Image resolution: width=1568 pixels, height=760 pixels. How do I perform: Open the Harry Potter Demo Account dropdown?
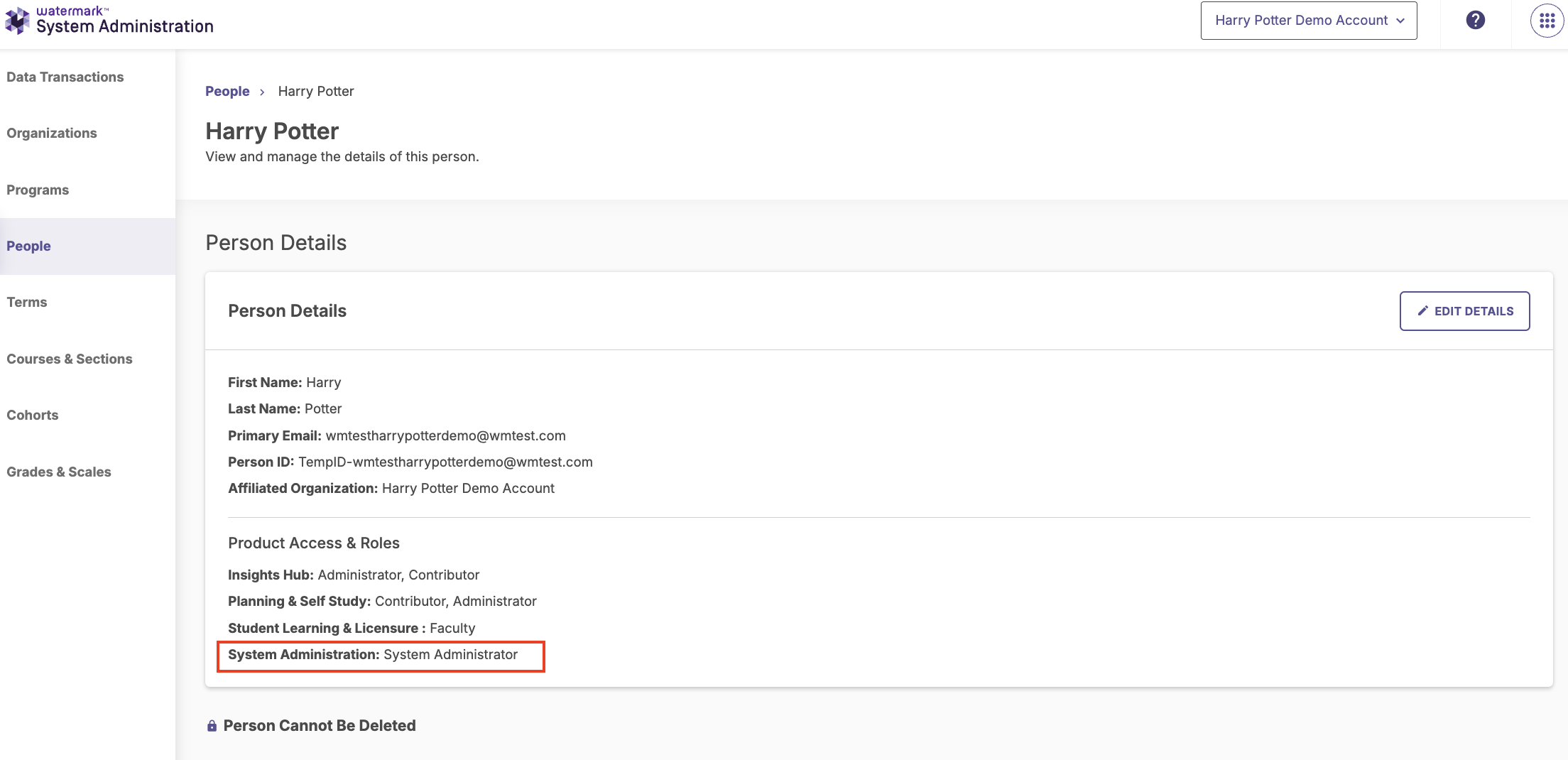(x=1308, y=21)
